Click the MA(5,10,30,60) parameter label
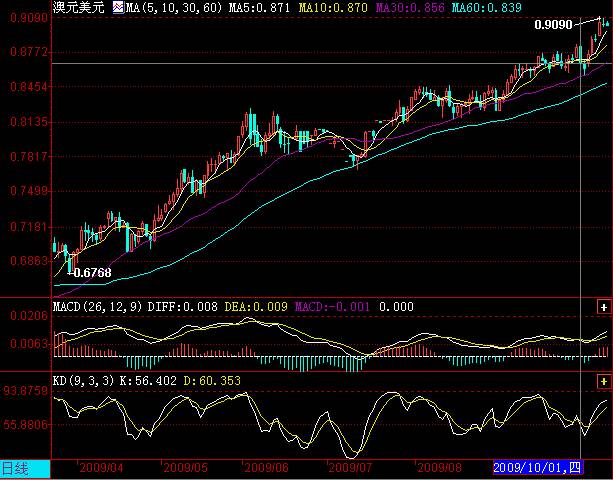Image resolution: width=613 pixels, height=480 pixels. pos(174,7)
